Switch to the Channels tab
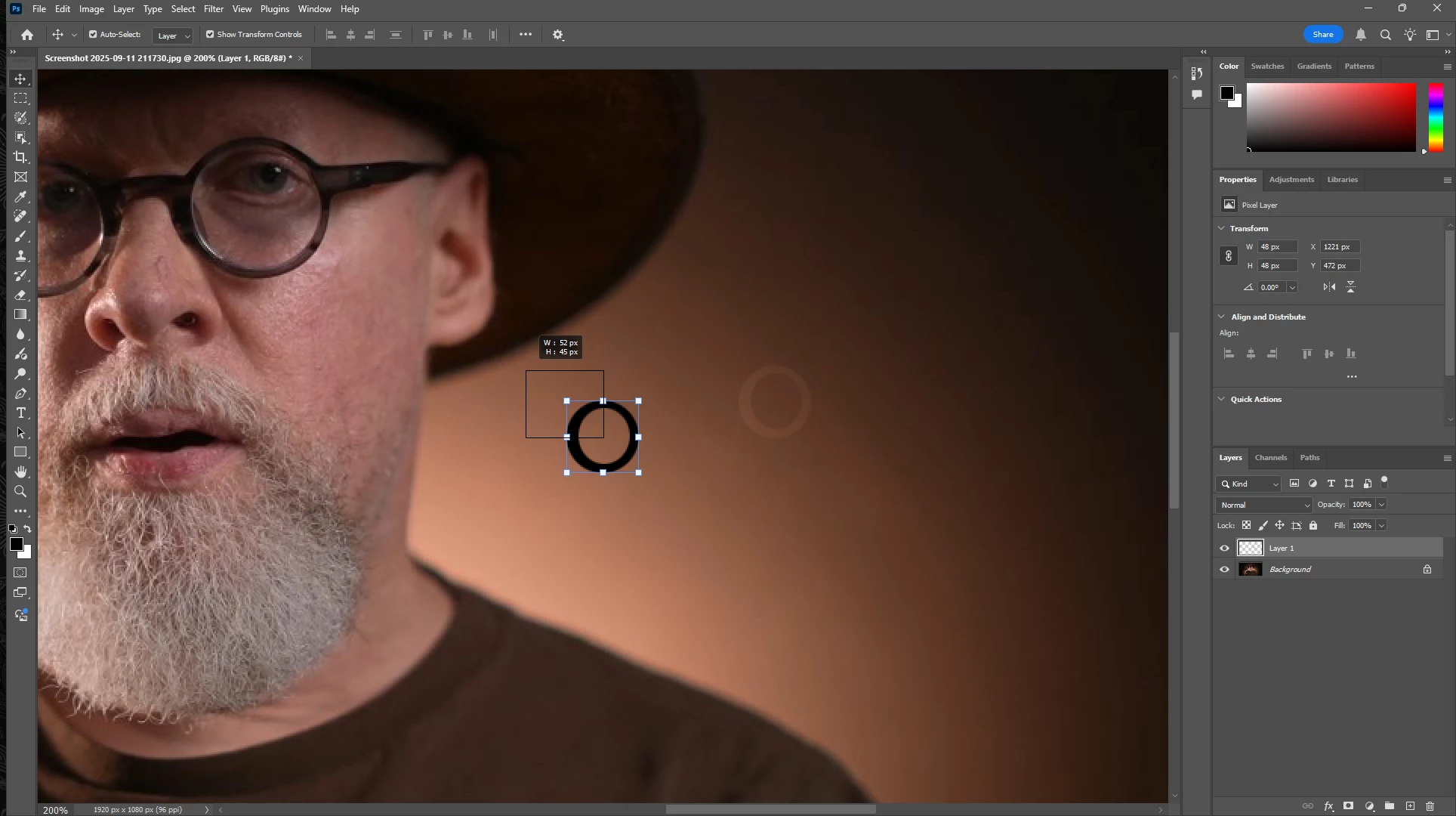This screenshot has height=816, width=1456. [x=1270, y=458]
